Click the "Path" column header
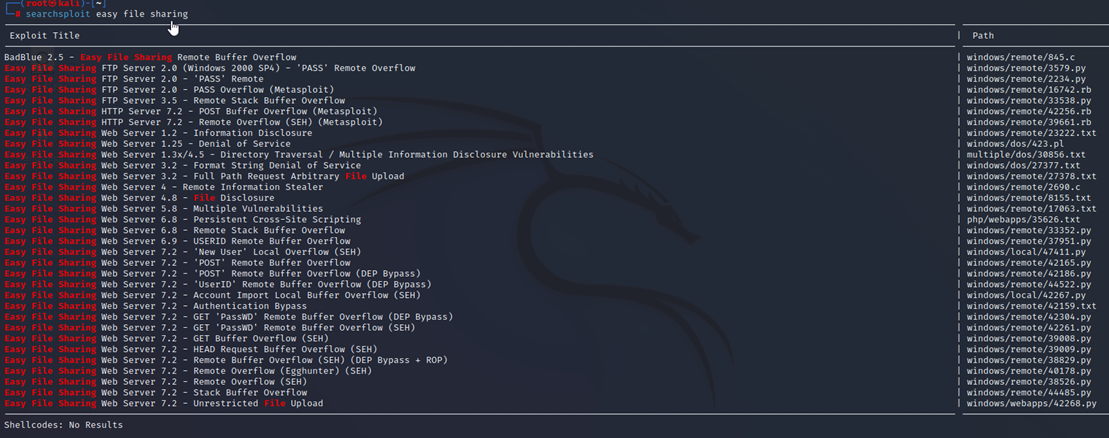1109x438 pixels. (982, 35)
